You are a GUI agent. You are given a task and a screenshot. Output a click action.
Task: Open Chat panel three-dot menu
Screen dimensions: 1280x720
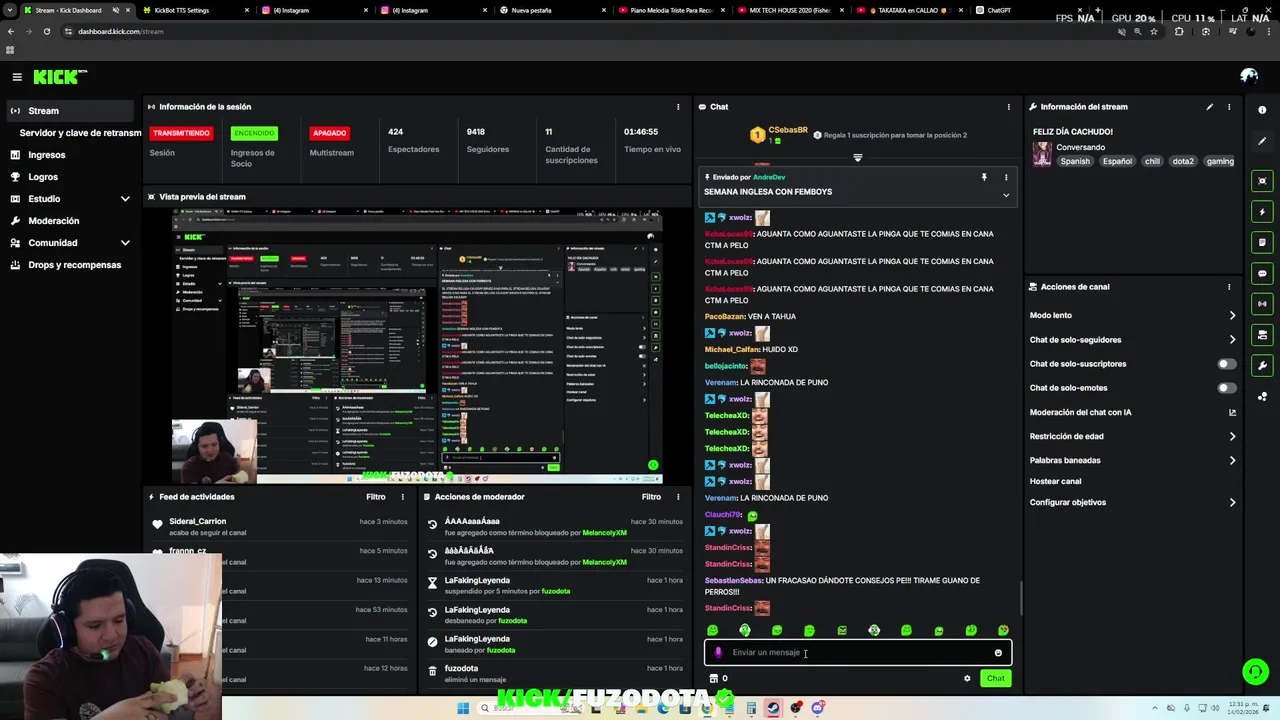1008,107
